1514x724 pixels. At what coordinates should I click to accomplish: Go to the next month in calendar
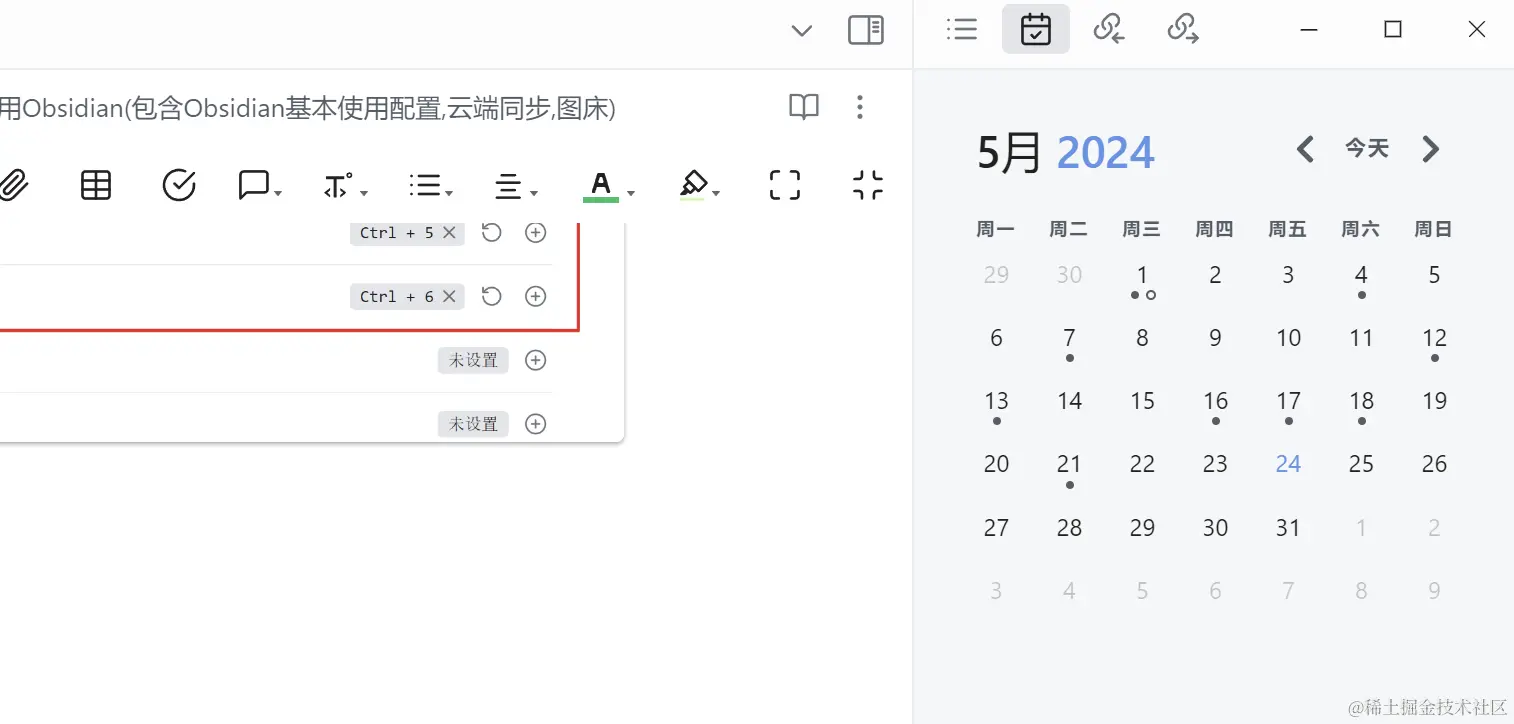click(x=1431, y=149)
